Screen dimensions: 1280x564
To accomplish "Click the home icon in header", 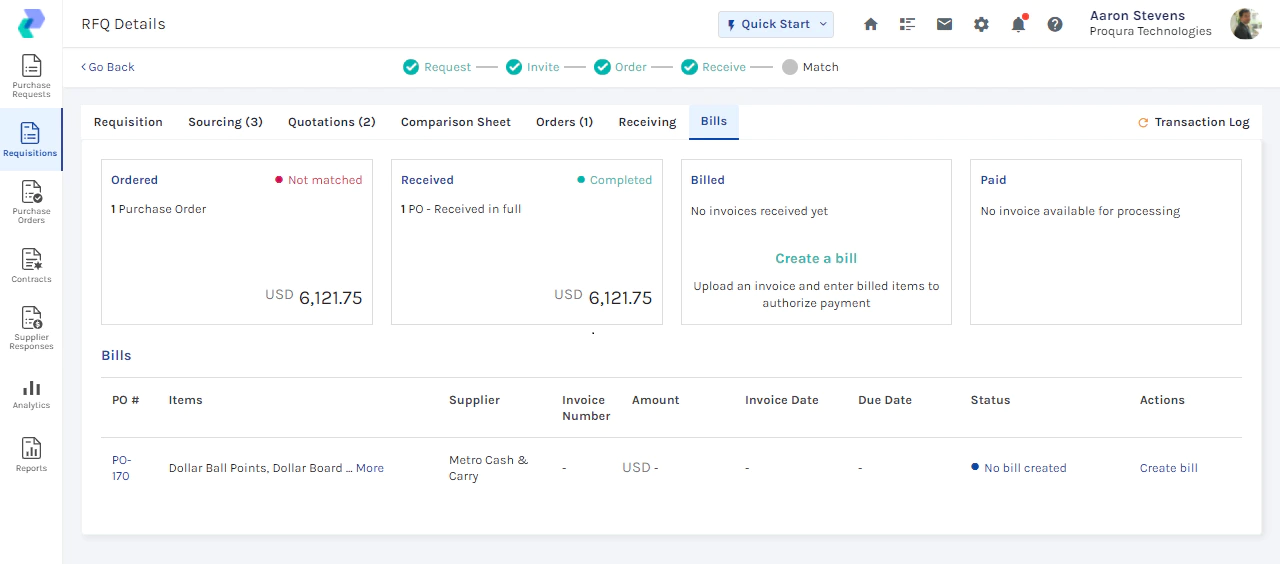I will click(870, 24).
